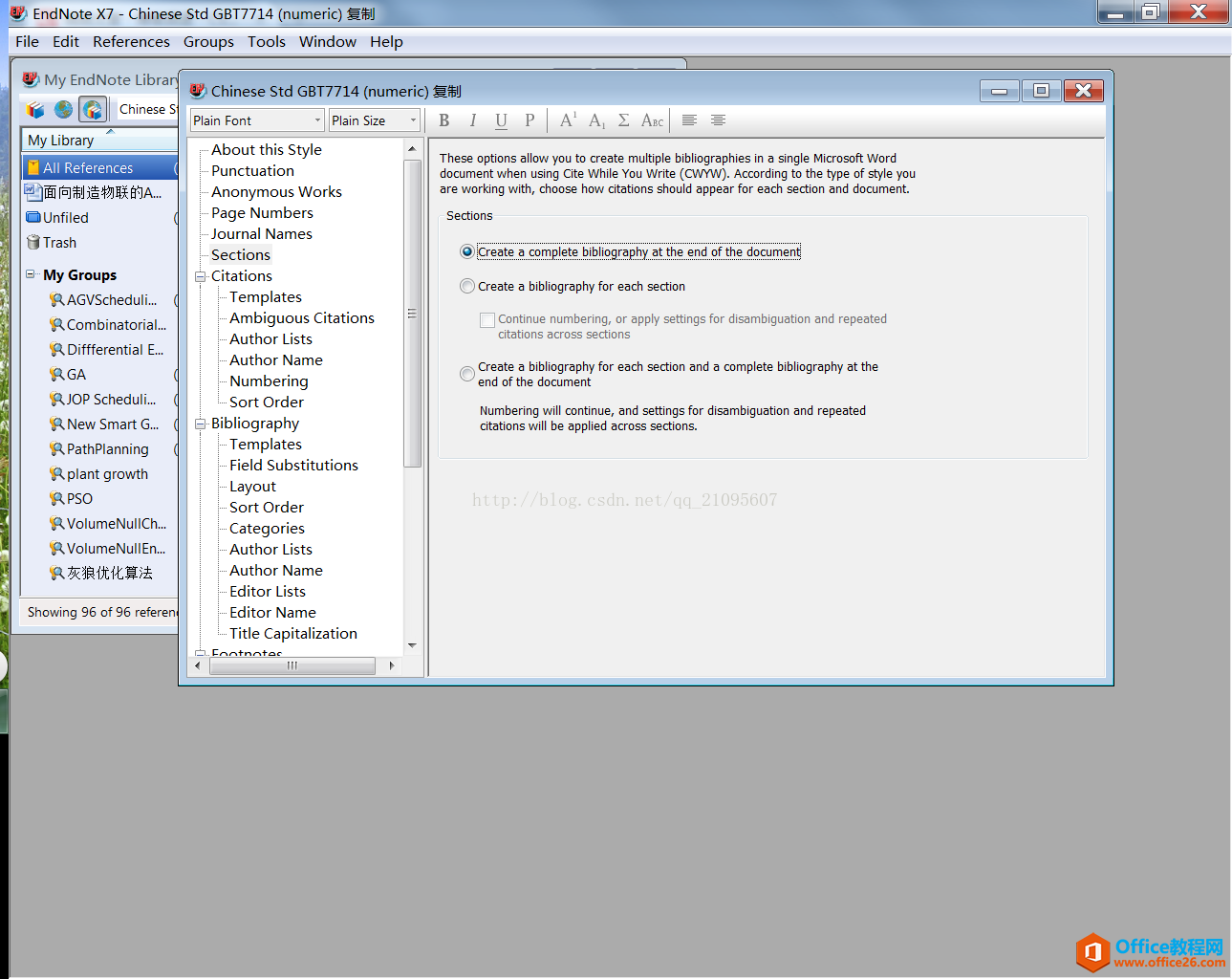Open the Window menu
1232x979 pixels.
tap(328, 41)
